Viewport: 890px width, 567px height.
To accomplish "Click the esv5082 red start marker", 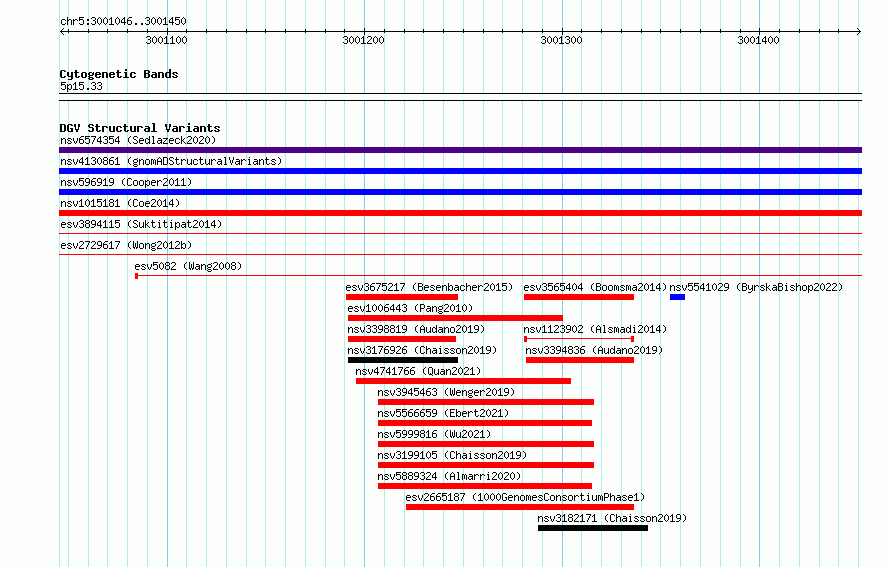I will (136, 276).
